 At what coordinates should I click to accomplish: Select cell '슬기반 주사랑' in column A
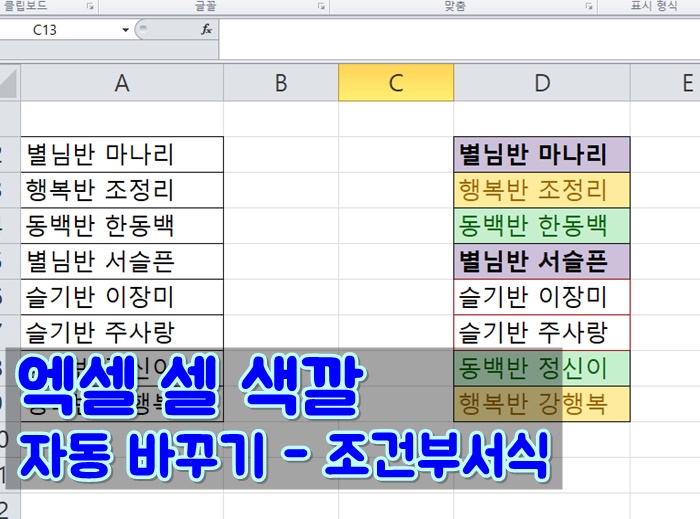click(122, 333)
